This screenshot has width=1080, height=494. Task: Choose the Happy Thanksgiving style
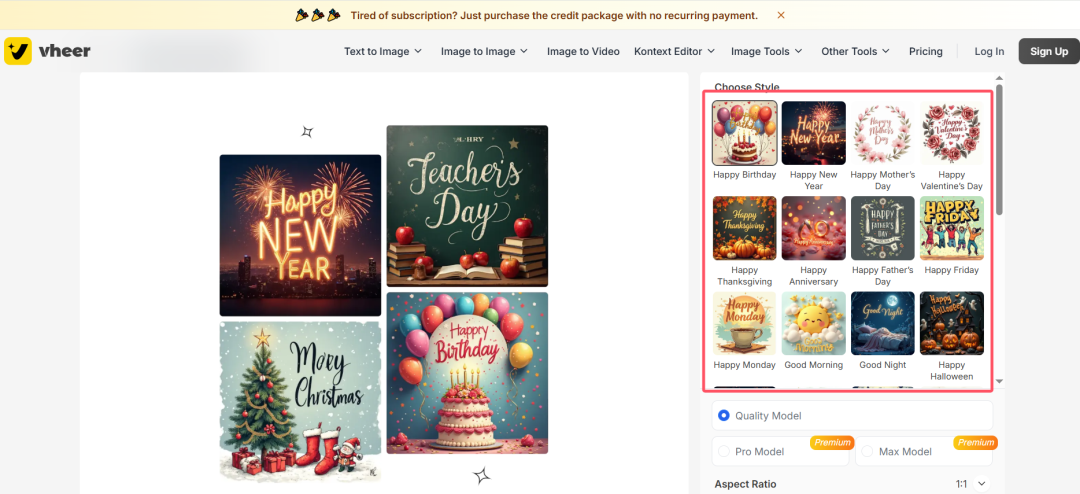pyautogui.click(x=745, y=228)
